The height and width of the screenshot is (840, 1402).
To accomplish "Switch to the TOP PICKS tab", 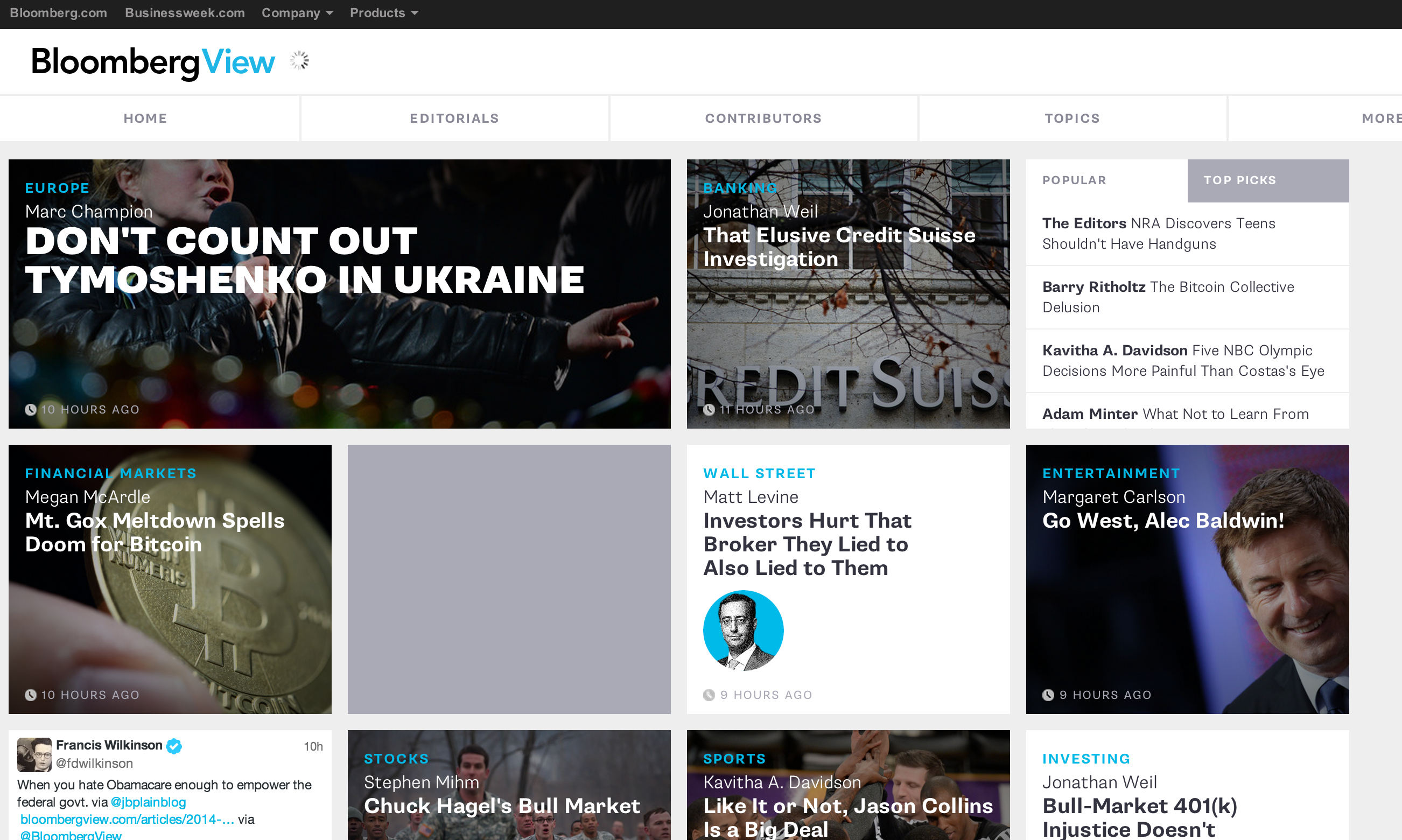I will [1268, 180].
